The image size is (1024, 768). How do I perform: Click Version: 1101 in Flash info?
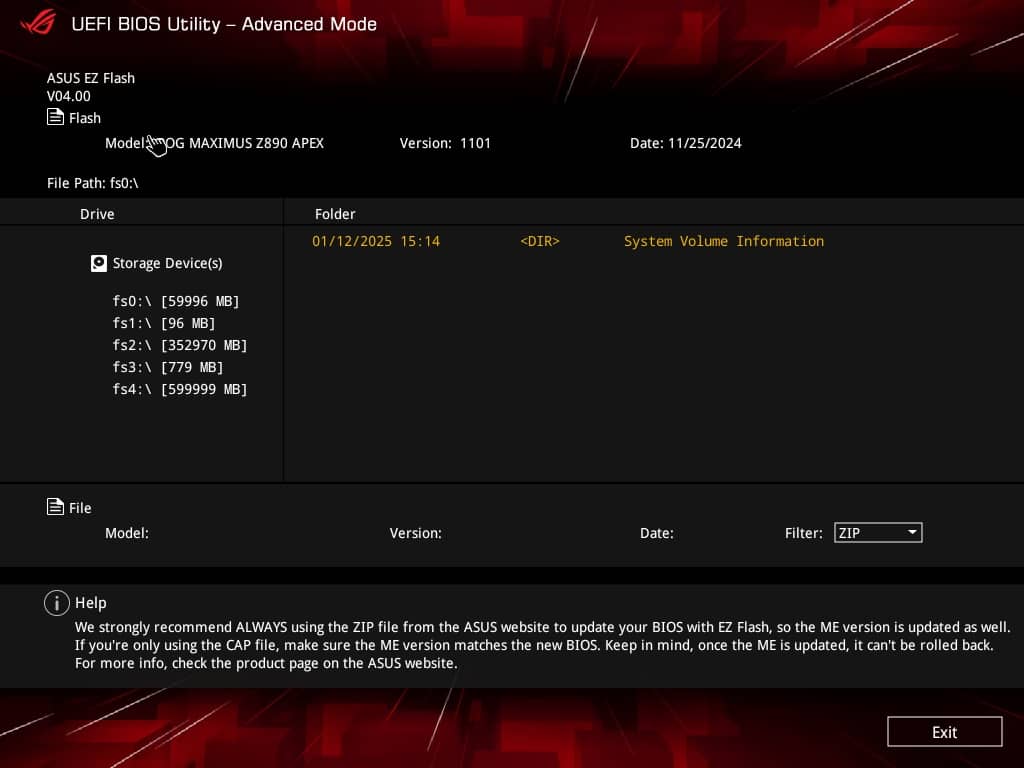tap(445, 143)
